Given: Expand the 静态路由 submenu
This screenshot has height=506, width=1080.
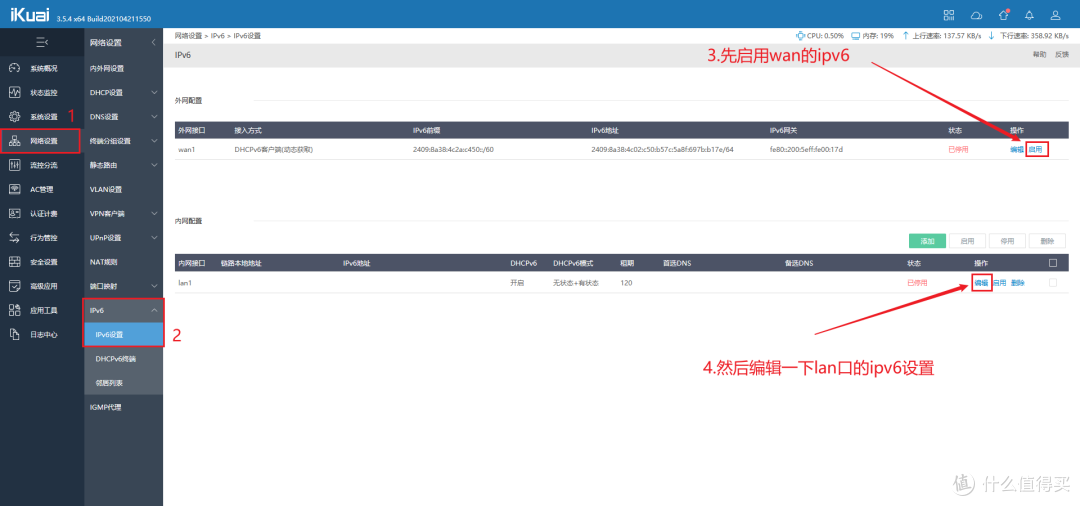Looking at the screenshot, I should 154,165.
